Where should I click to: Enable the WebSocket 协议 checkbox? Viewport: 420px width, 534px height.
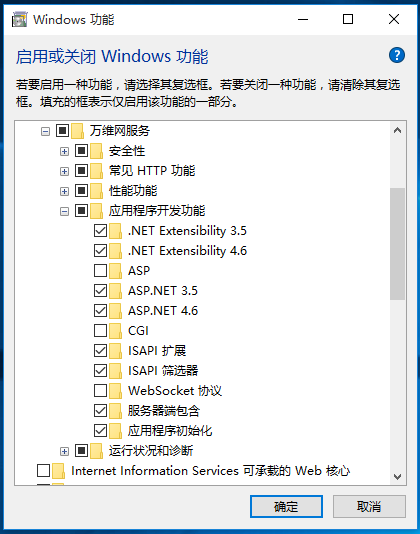click(100, 391)
